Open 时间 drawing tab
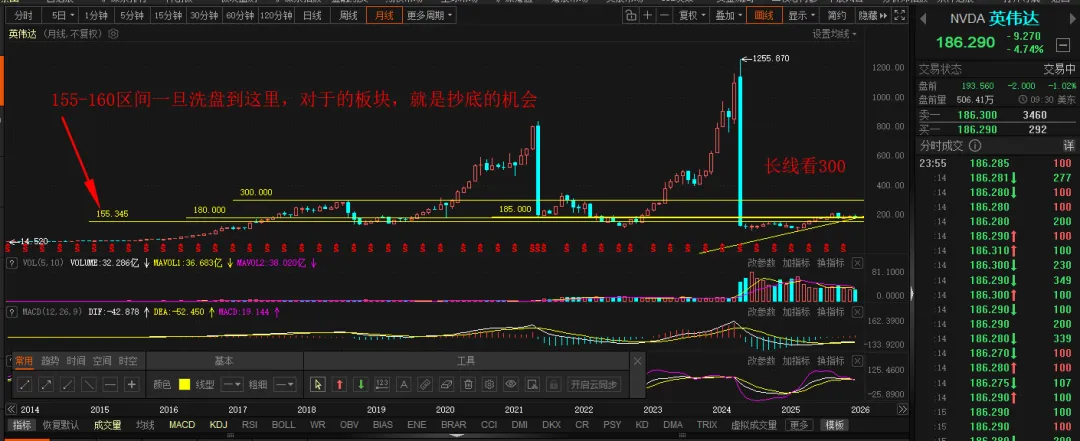The height and width of the screenshot is (441, 1080). [x=76, y=361]
